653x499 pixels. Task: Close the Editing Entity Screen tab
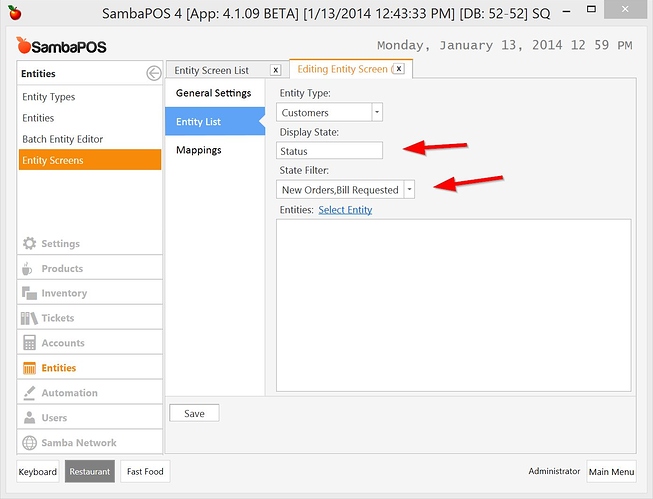pos(399,69)
